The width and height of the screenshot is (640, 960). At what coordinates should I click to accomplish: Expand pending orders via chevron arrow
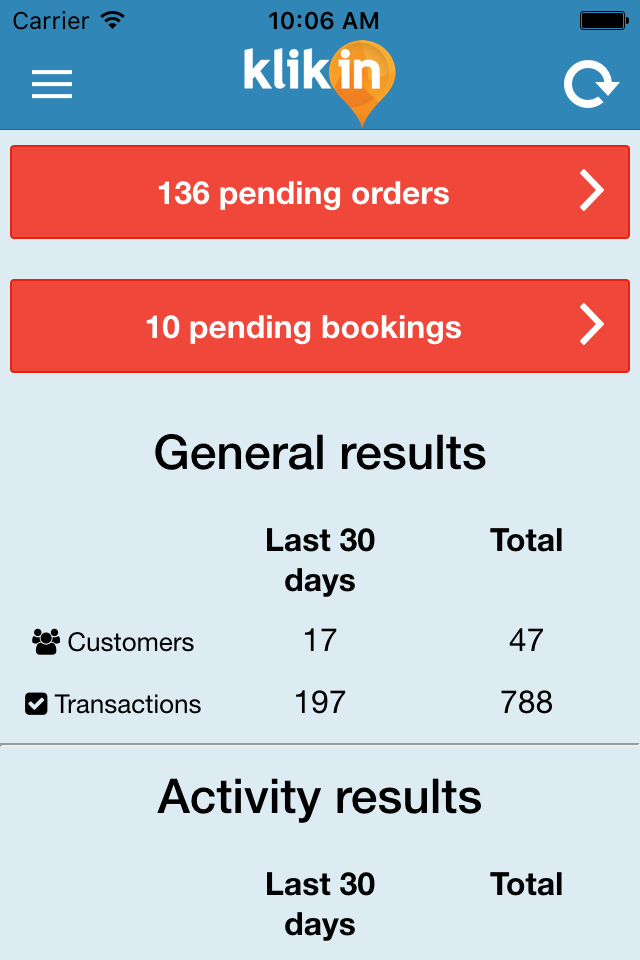point(592,191)
